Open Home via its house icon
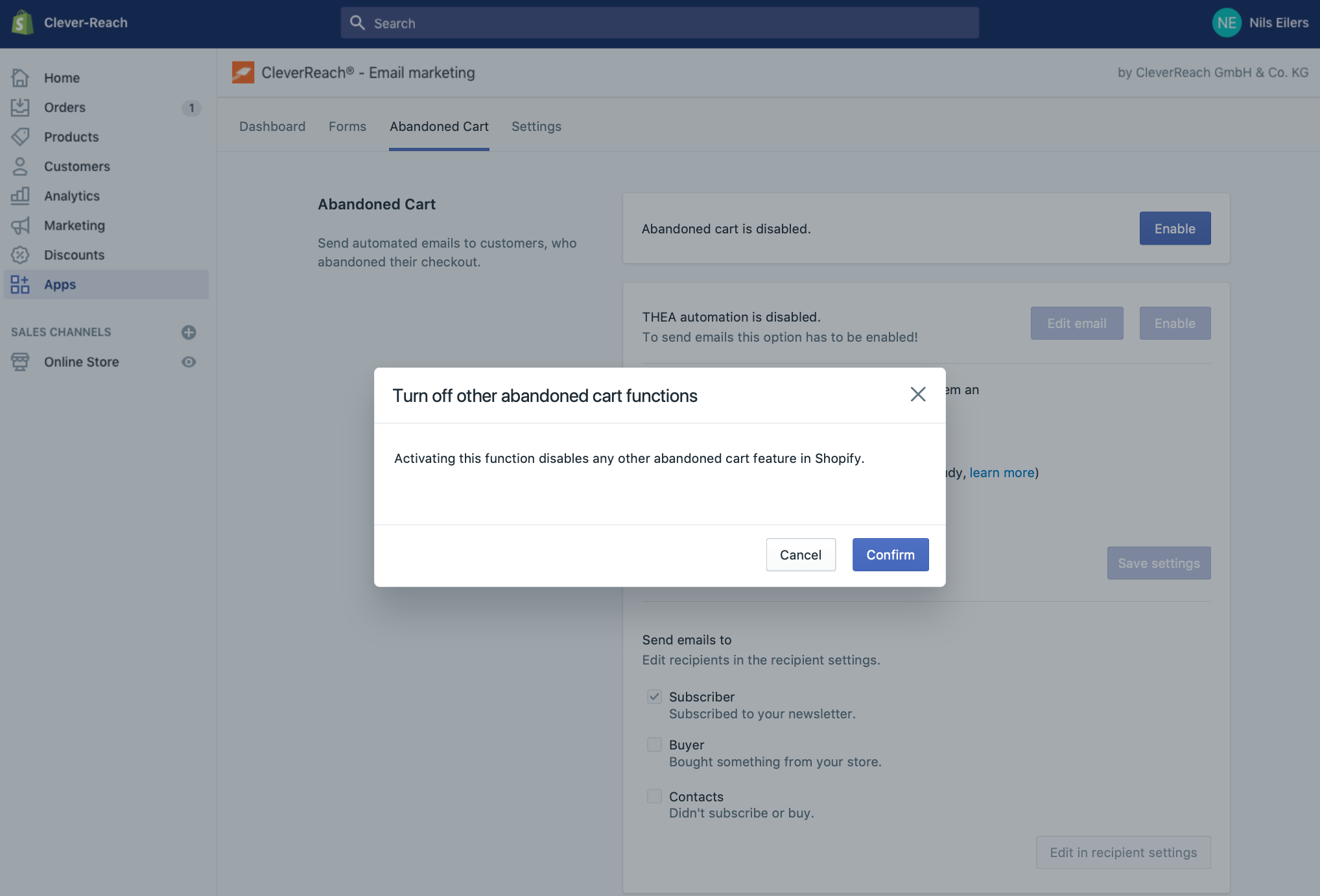This screenshot has width=1320, height=896. pyautogui.click(x=20, y=78)
